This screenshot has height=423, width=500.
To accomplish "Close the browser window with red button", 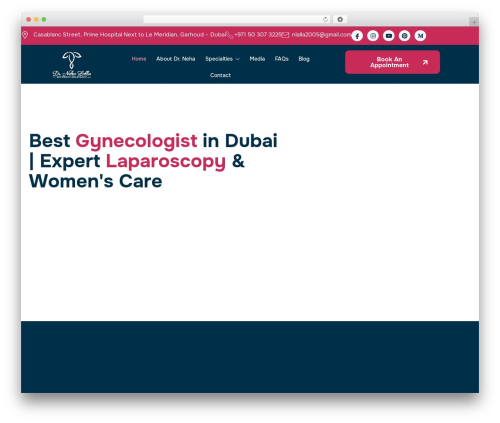I will (29, 19).
